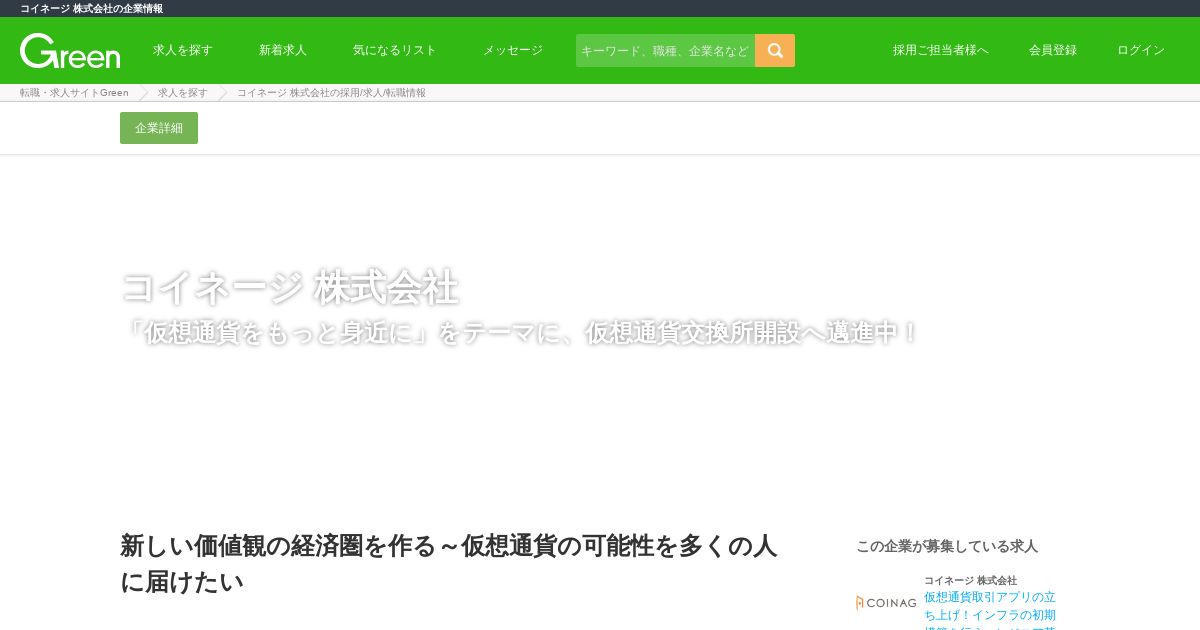Click ログイン link
The width and height of the screenshot is (1200, 630).
[x=1141, y=50]
